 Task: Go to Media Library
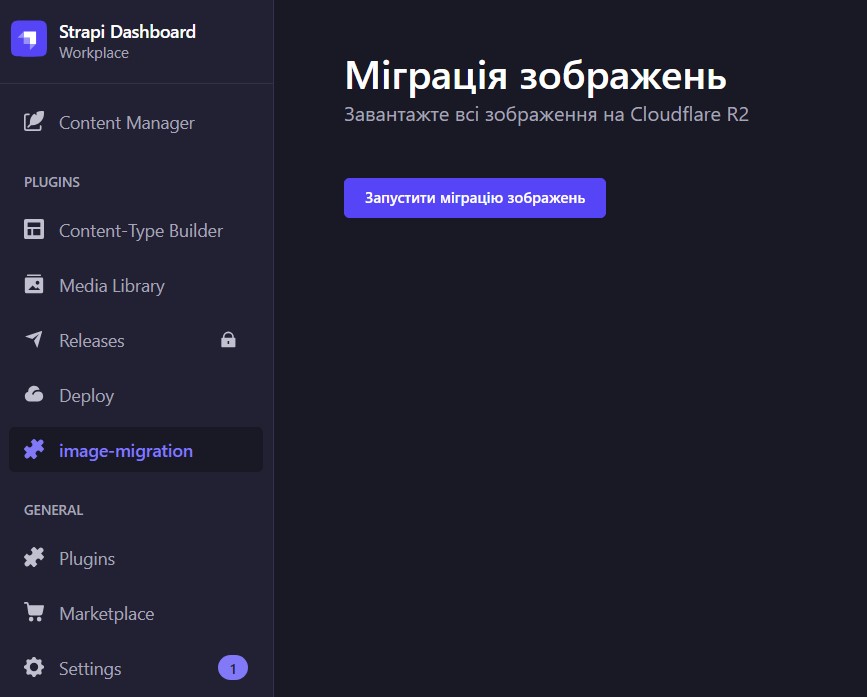pyautogui.click(x=136, y=285)
